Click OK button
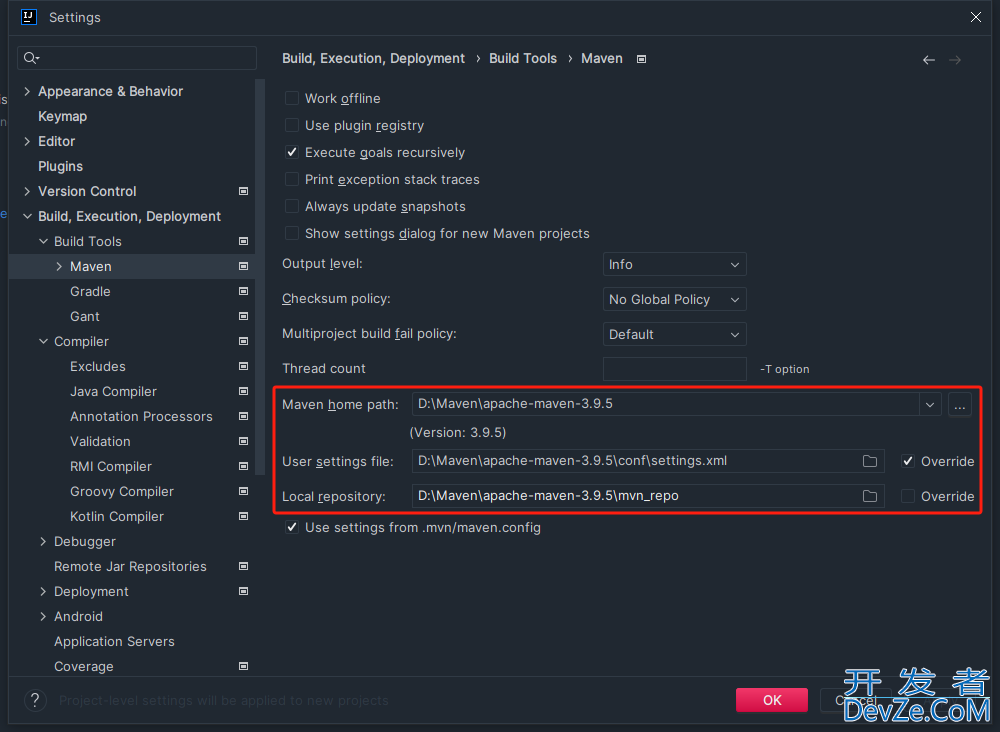 click(772, 700)
